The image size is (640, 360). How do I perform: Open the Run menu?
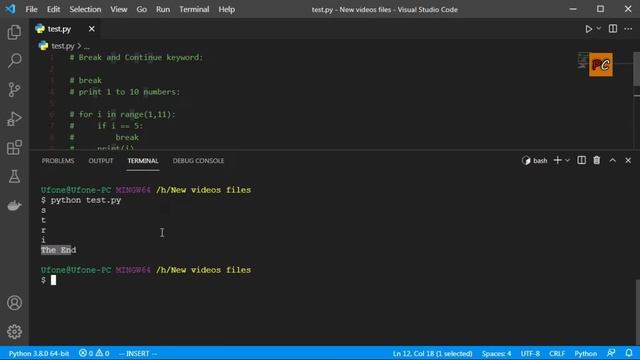163,9
